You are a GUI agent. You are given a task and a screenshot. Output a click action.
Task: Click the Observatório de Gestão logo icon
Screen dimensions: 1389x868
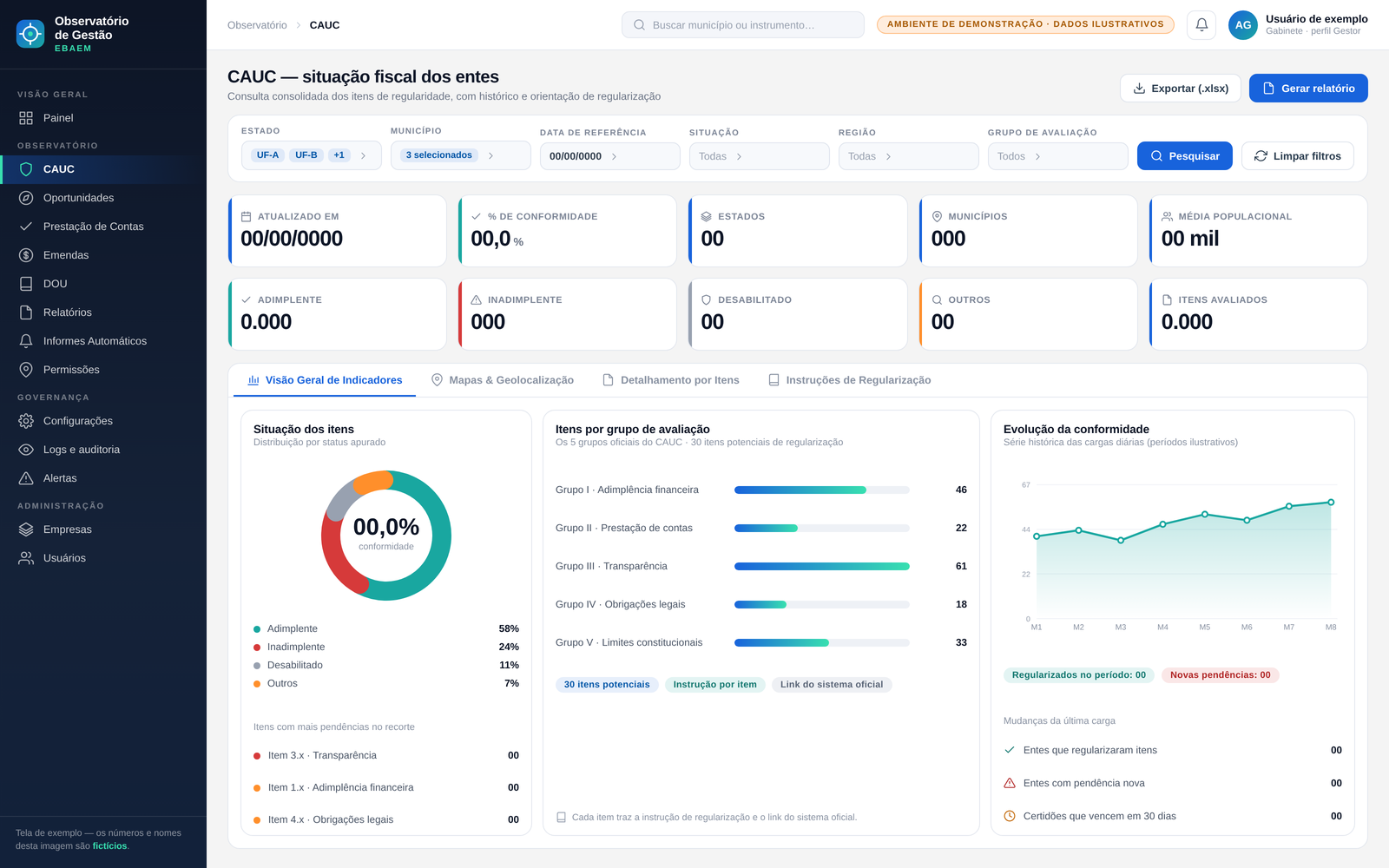30,34
